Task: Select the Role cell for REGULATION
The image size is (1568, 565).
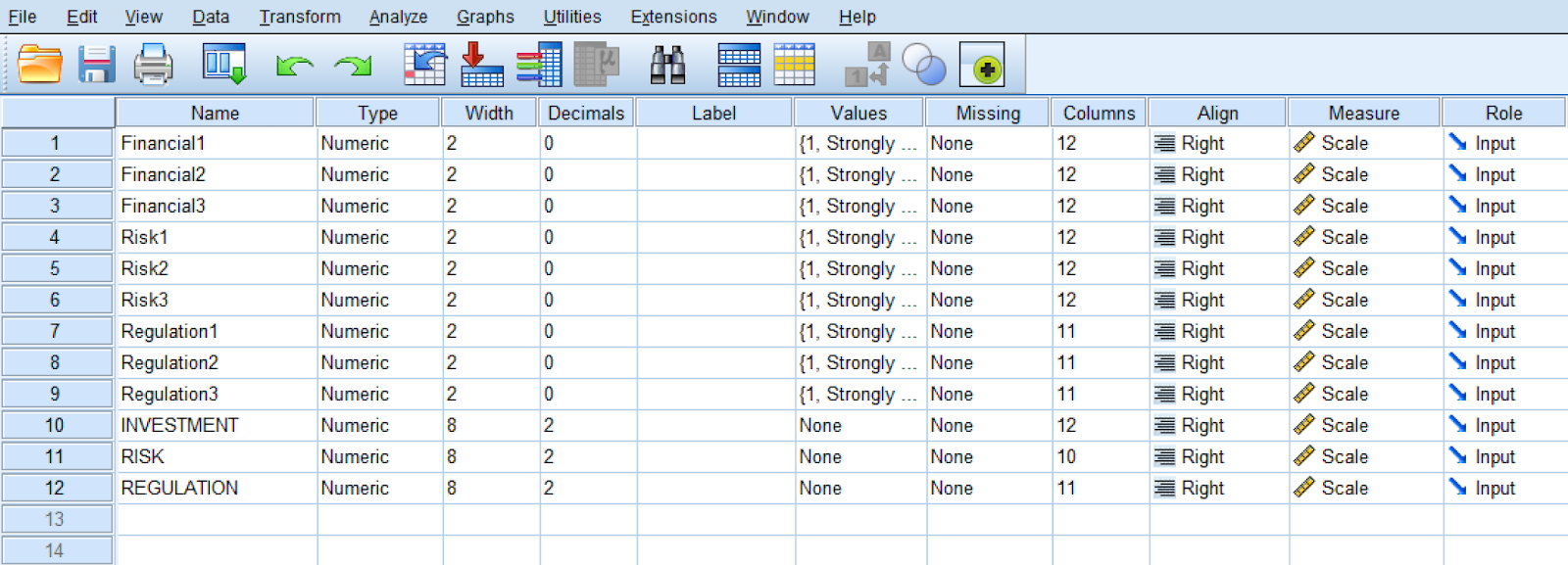Action: click(x=1502, y=488)
